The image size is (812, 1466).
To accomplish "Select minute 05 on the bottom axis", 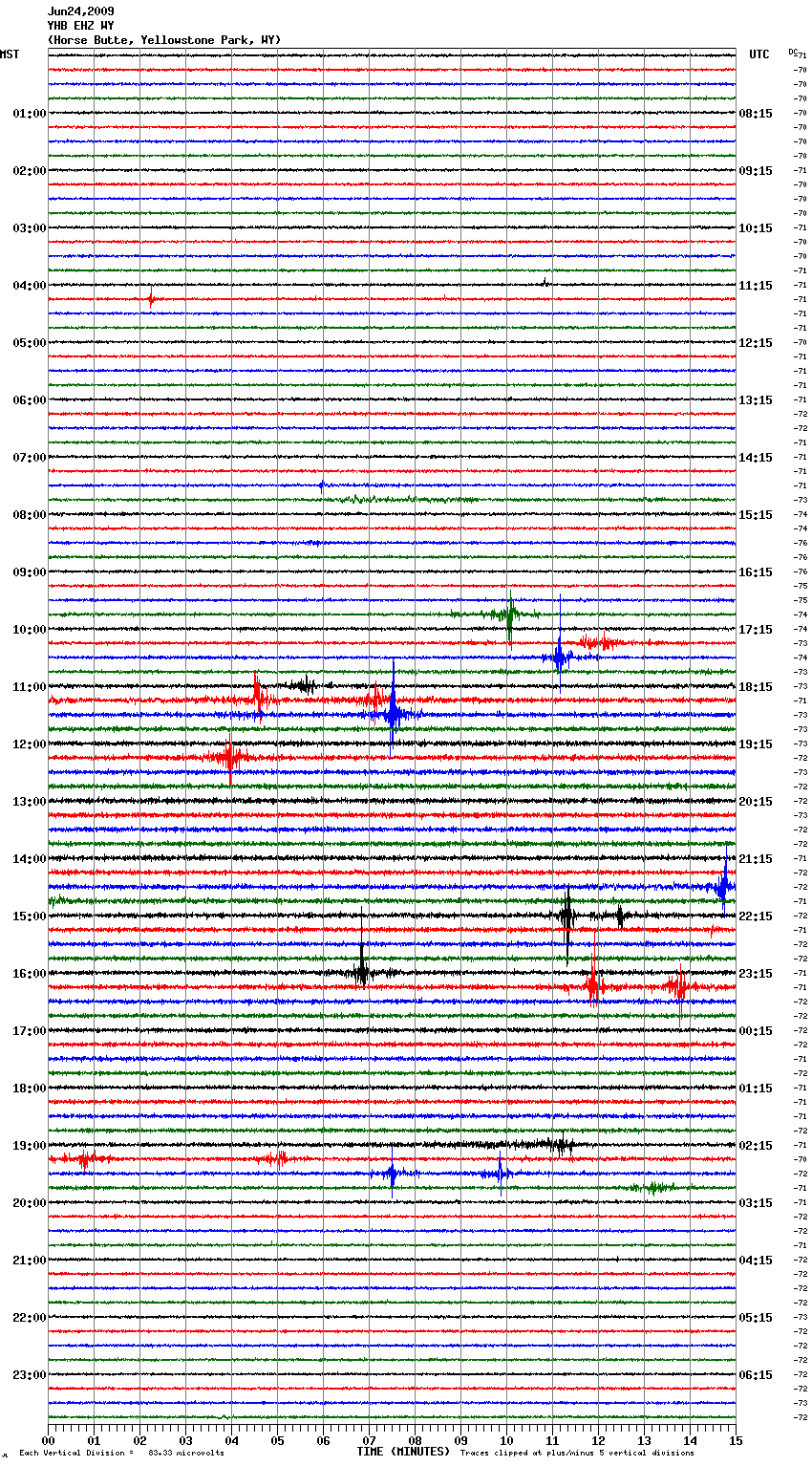I will point(277,1440).
